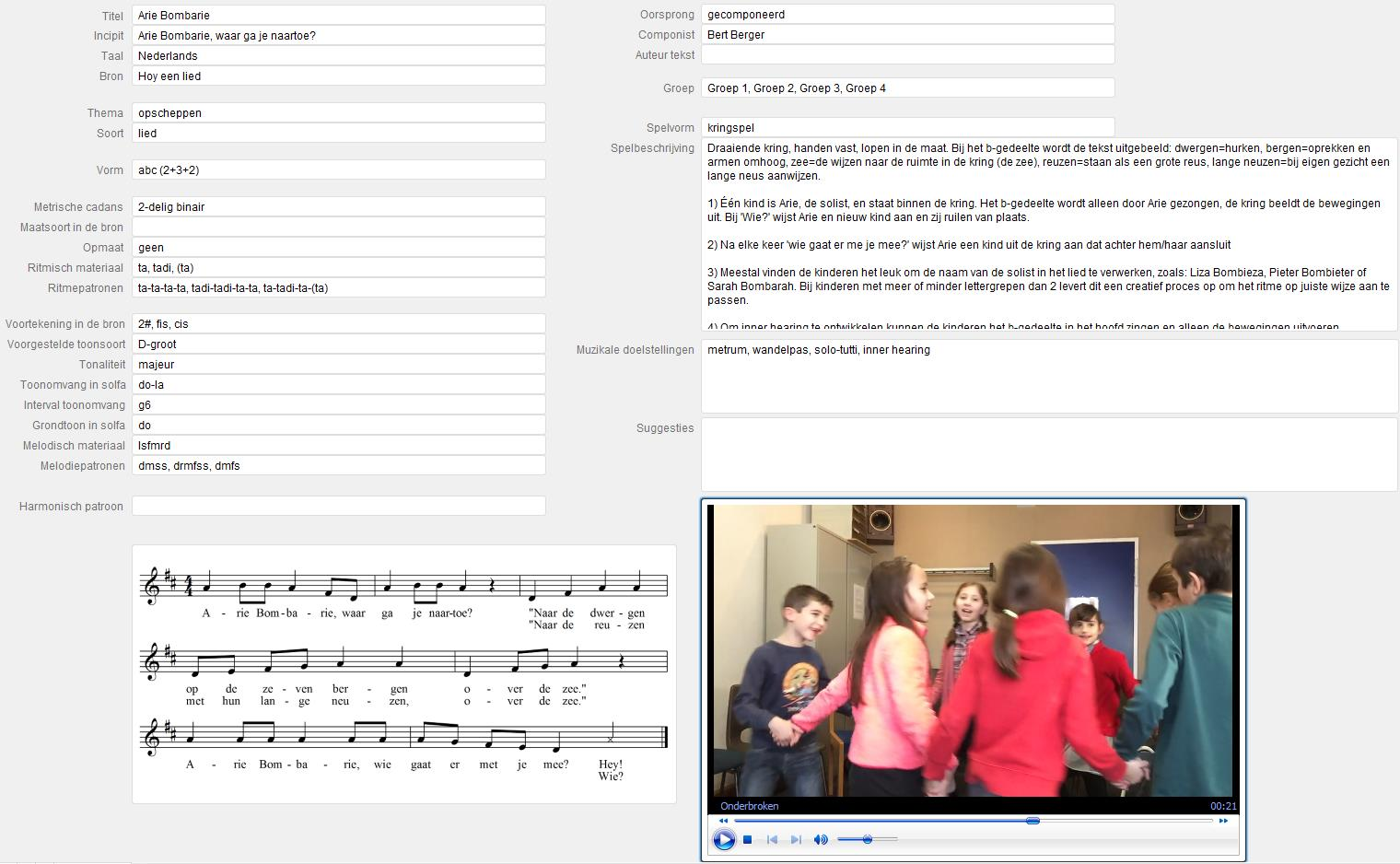The width and height of the screenshot is (1400, 864).
Task: Mute the video player sound
Action: (x=821, y=839)
